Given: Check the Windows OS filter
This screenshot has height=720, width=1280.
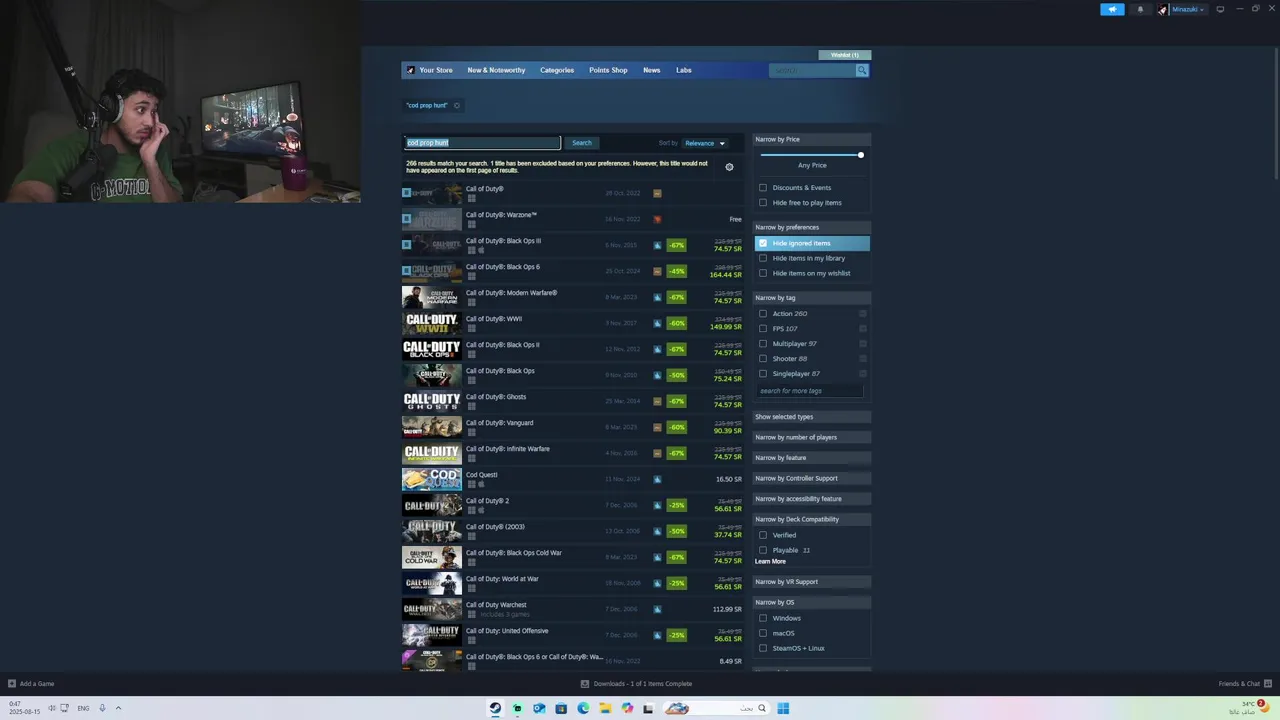Looking at the screenshot, I should (763, 618).
